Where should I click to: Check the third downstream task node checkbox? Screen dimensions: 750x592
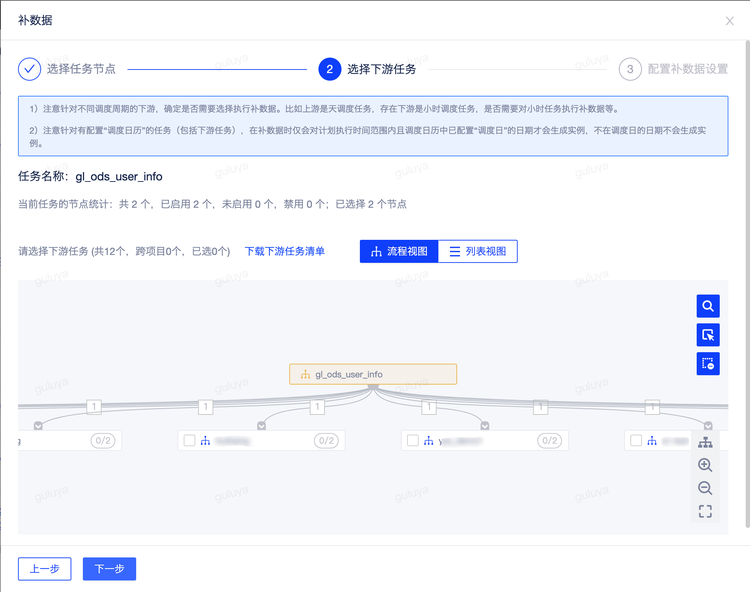(412, 440)
